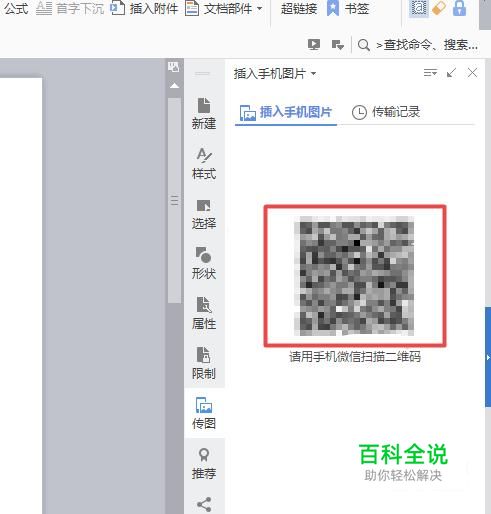The image size is (491, 514).
Task: Open the 属性 properties sidebar icon
Action: (204, 313)
